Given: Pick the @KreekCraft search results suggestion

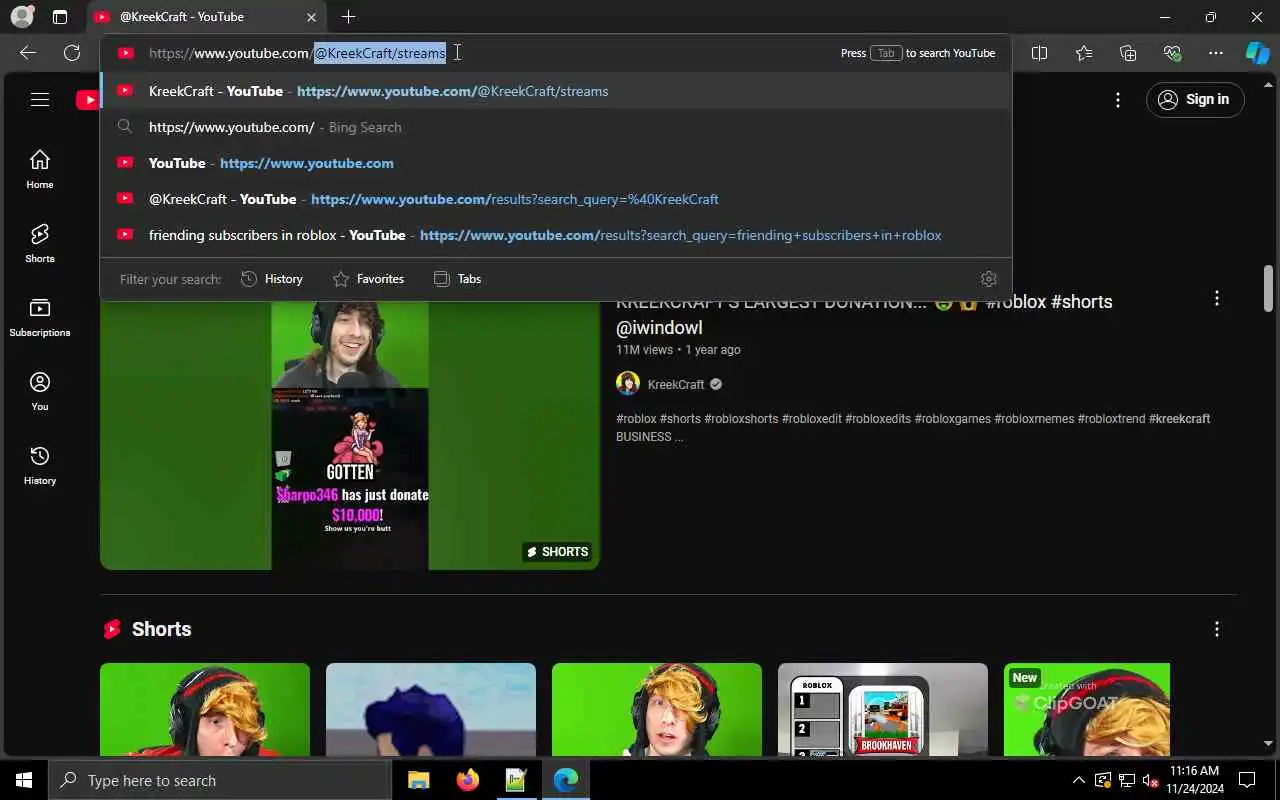Looking at the screenshot, I should (556, 199).
